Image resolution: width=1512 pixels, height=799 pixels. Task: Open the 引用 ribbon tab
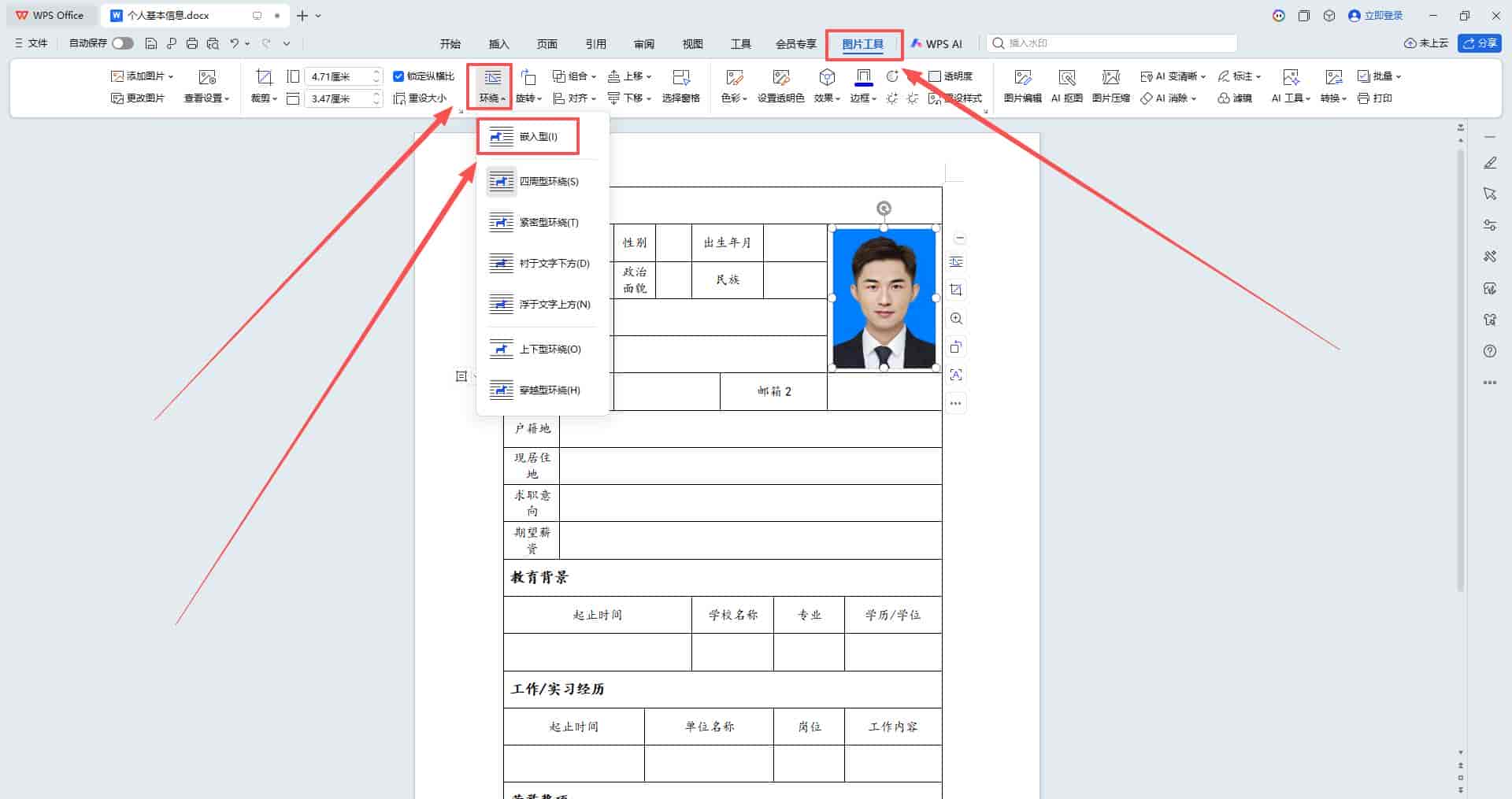[595, 44]
